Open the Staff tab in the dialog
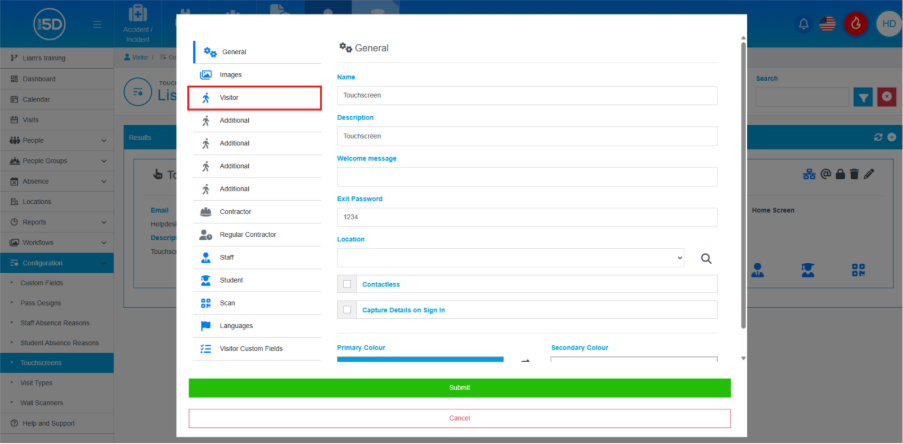Image resolution: width=903 pixels, height=444 pixels. point(257,257)
